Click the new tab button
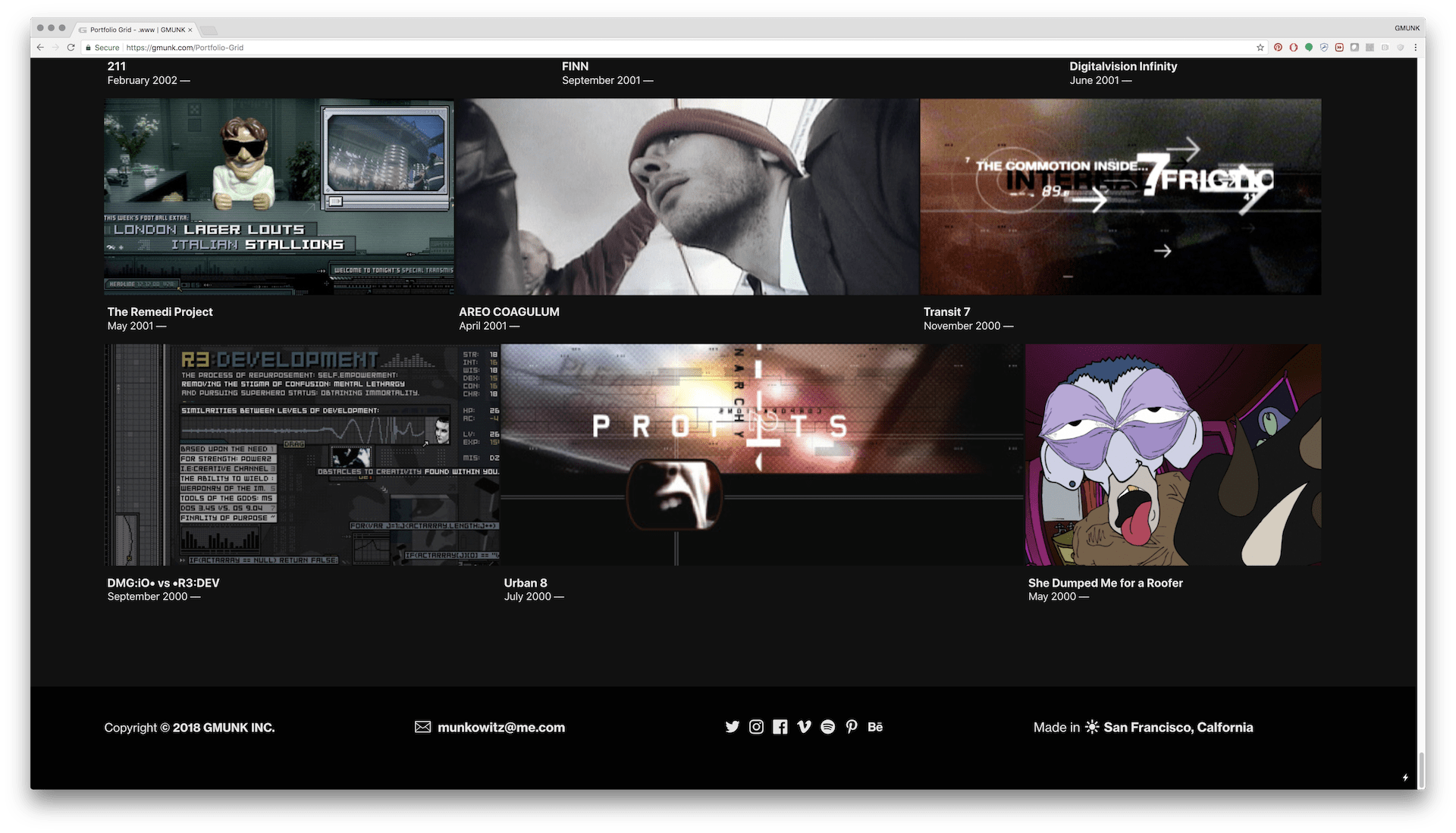The width and height of the screenshot is (1456, 833). (209, 30)
